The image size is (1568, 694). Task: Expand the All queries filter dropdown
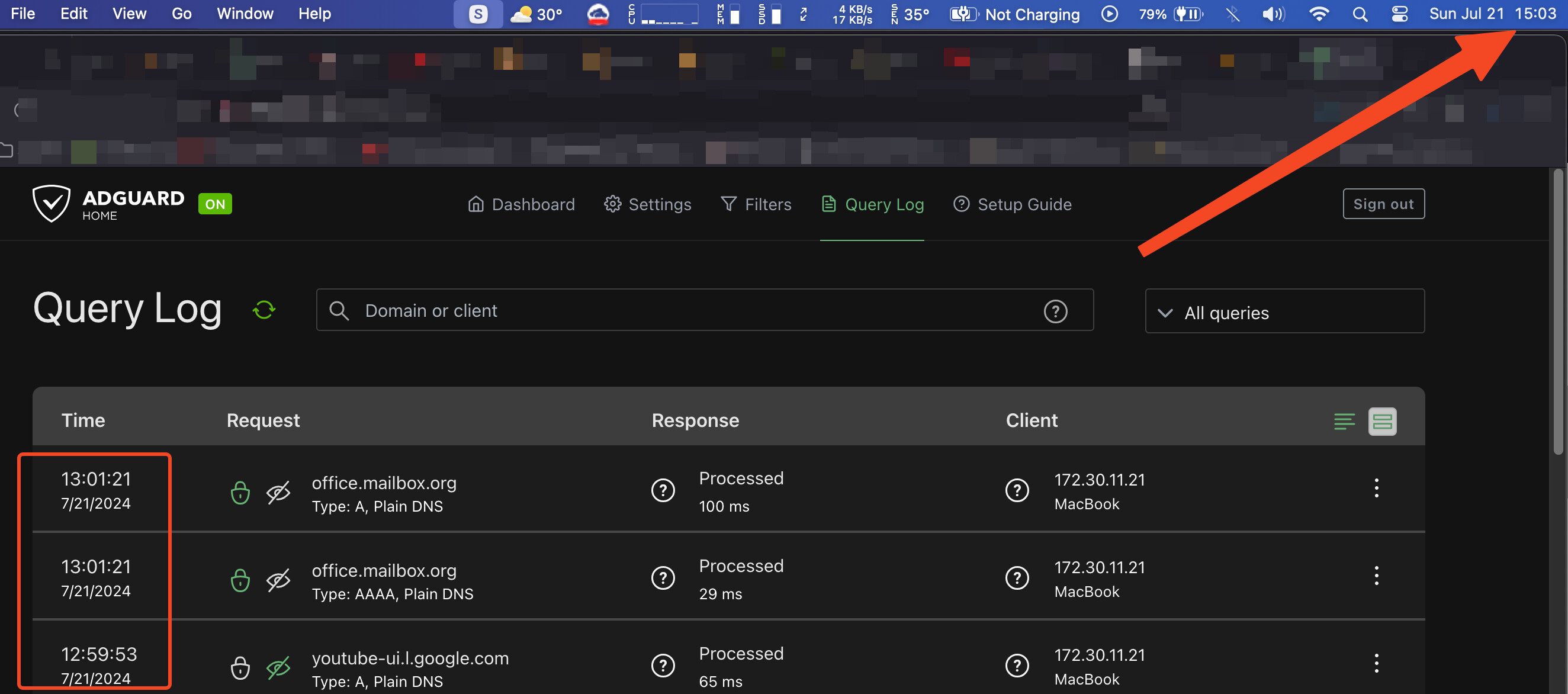1284,312
